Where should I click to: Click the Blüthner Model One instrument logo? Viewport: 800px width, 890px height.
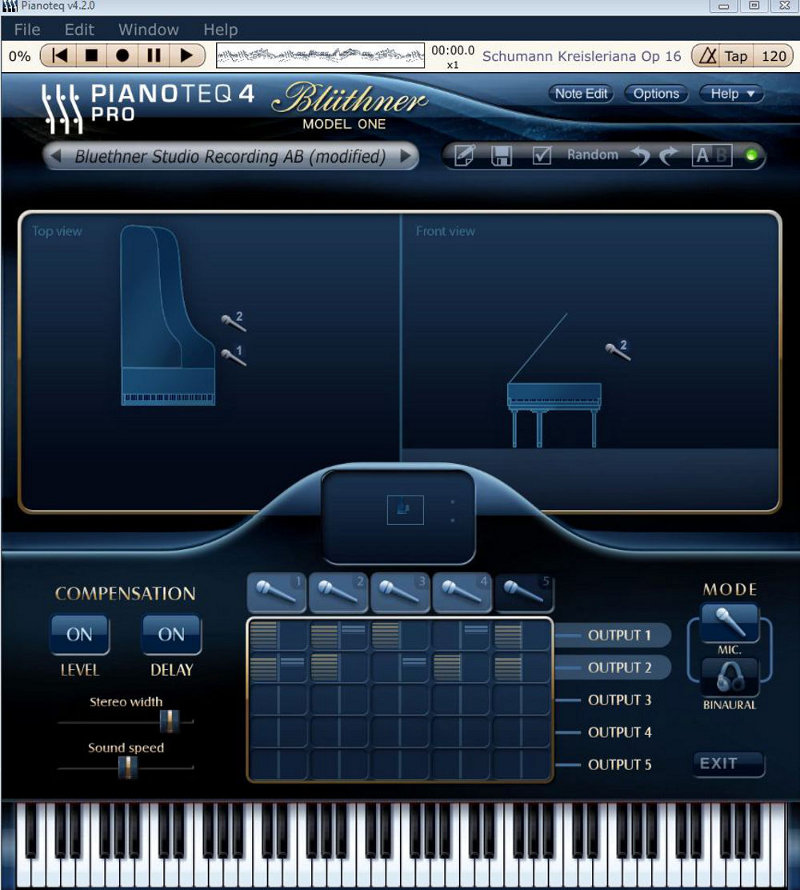click(349, 106)
